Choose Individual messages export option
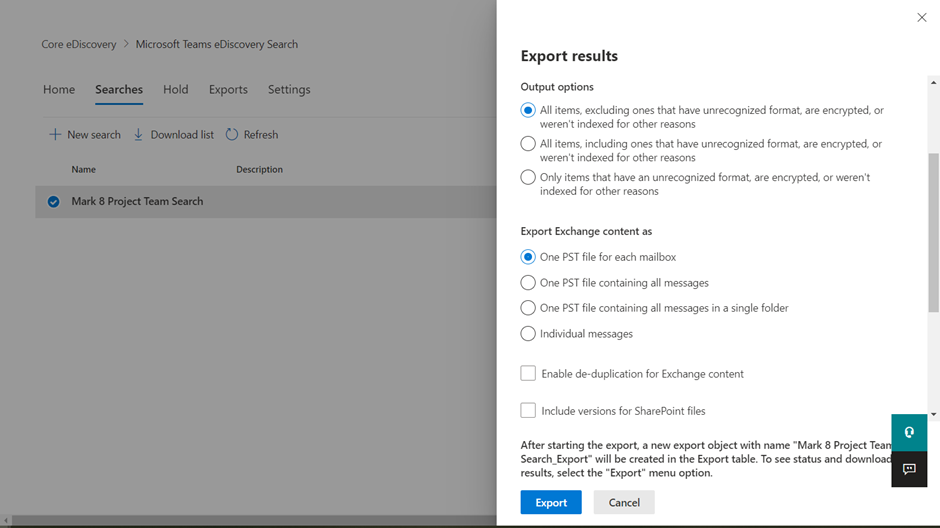This screenshot has height=528, width=940. coord(528,333)
